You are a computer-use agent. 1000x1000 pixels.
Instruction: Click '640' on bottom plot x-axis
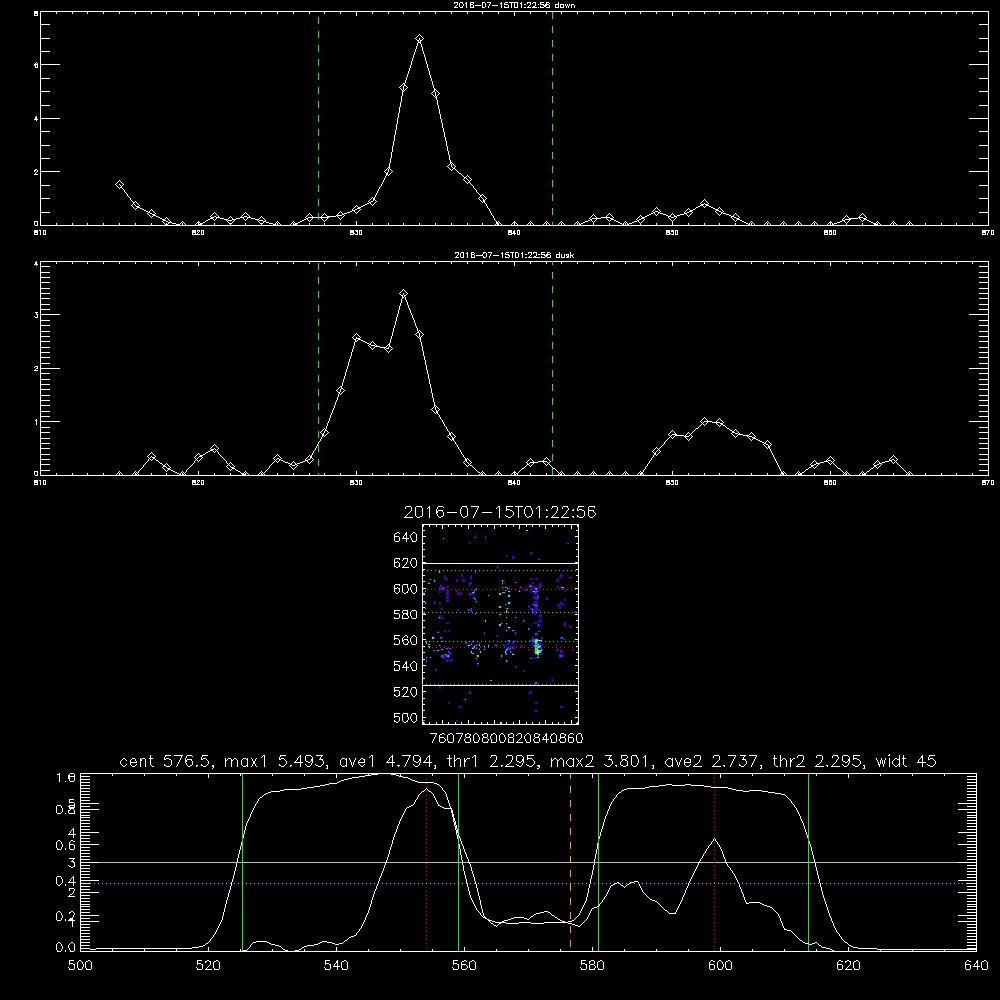976,966
